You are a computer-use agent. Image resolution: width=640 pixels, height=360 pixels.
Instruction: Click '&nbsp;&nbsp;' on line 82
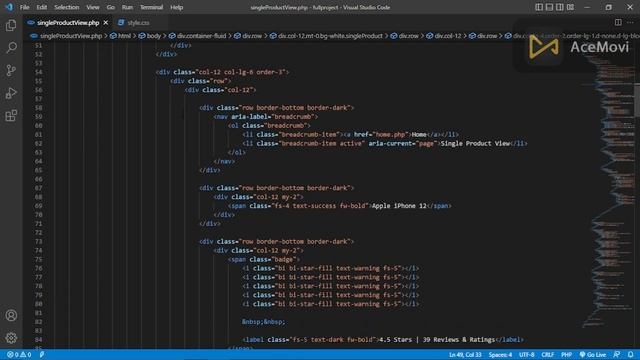coord(263,322)
